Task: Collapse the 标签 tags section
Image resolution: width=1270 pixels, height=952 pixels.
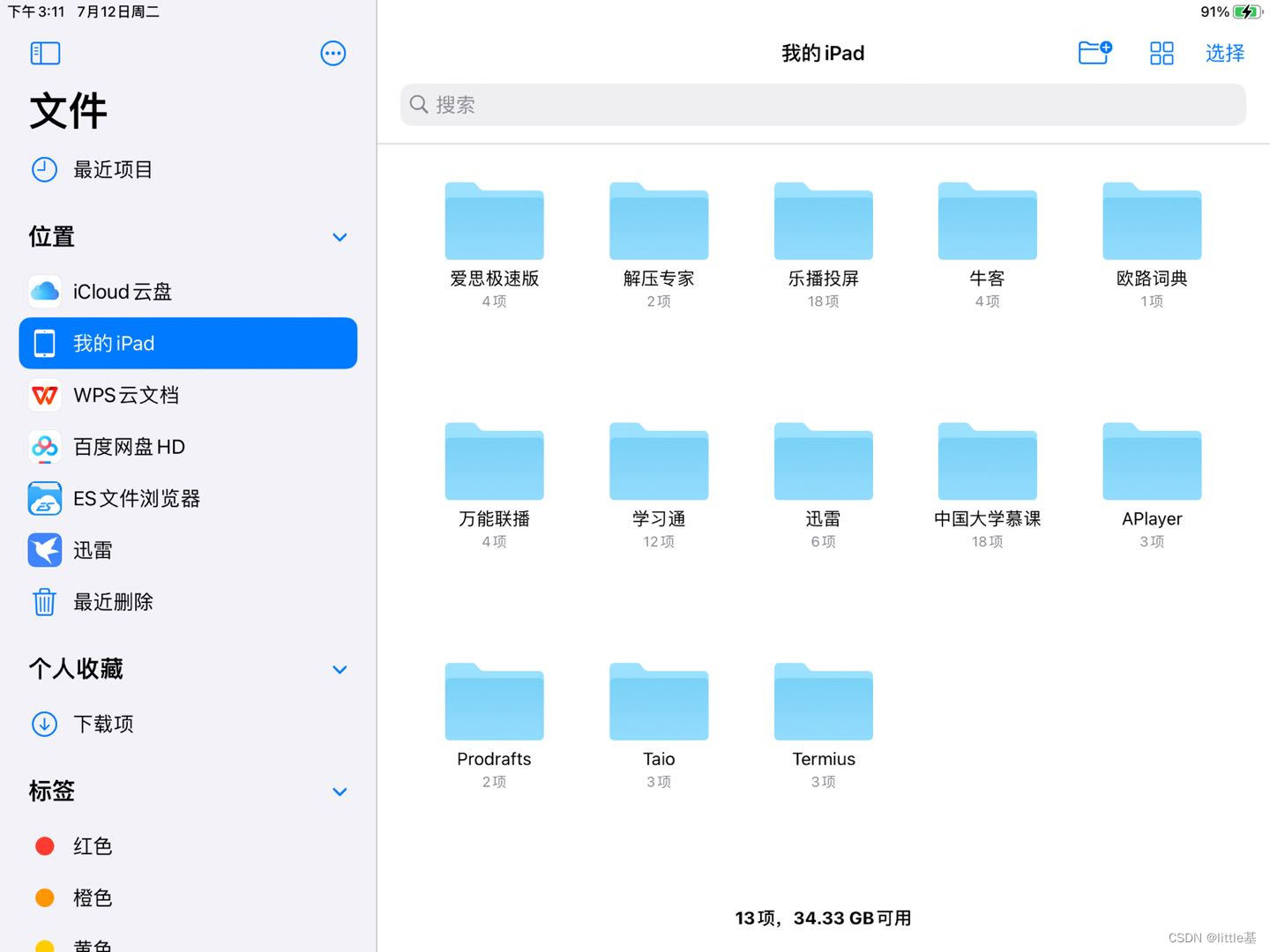Action: (340, 792)
